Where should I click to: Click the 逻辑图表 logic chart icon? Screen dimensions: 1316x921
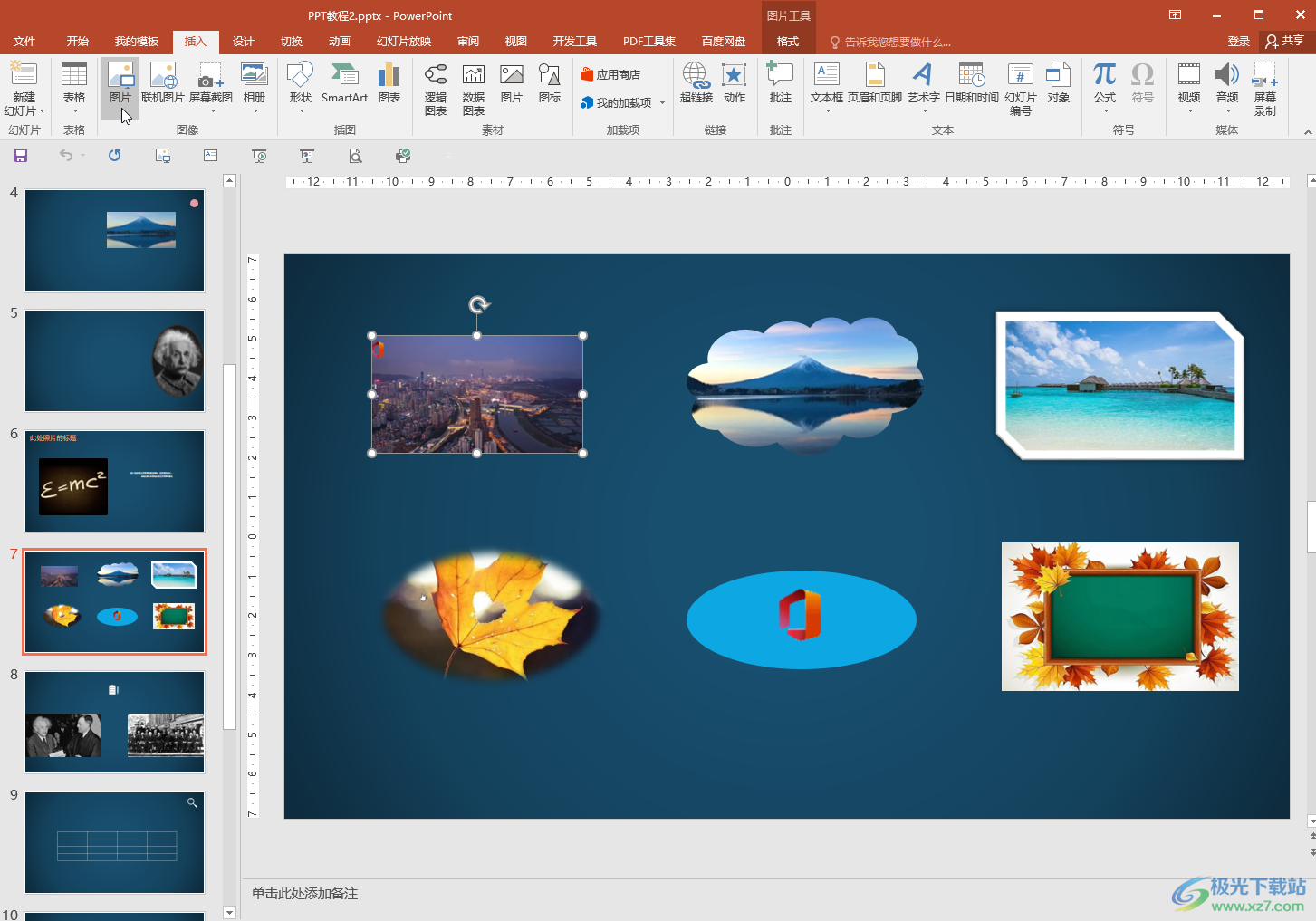click(x=436, y=89)
